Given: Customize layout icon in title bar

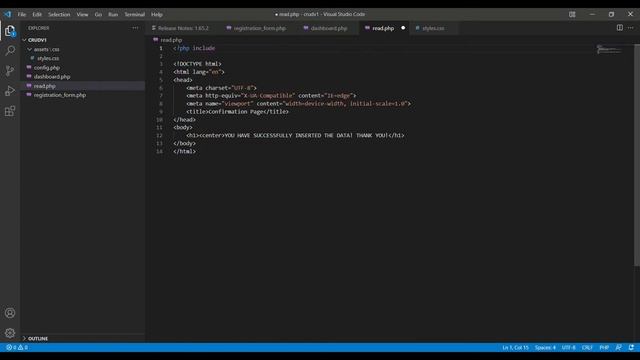Looking at the screenshot, I should 572,14.
